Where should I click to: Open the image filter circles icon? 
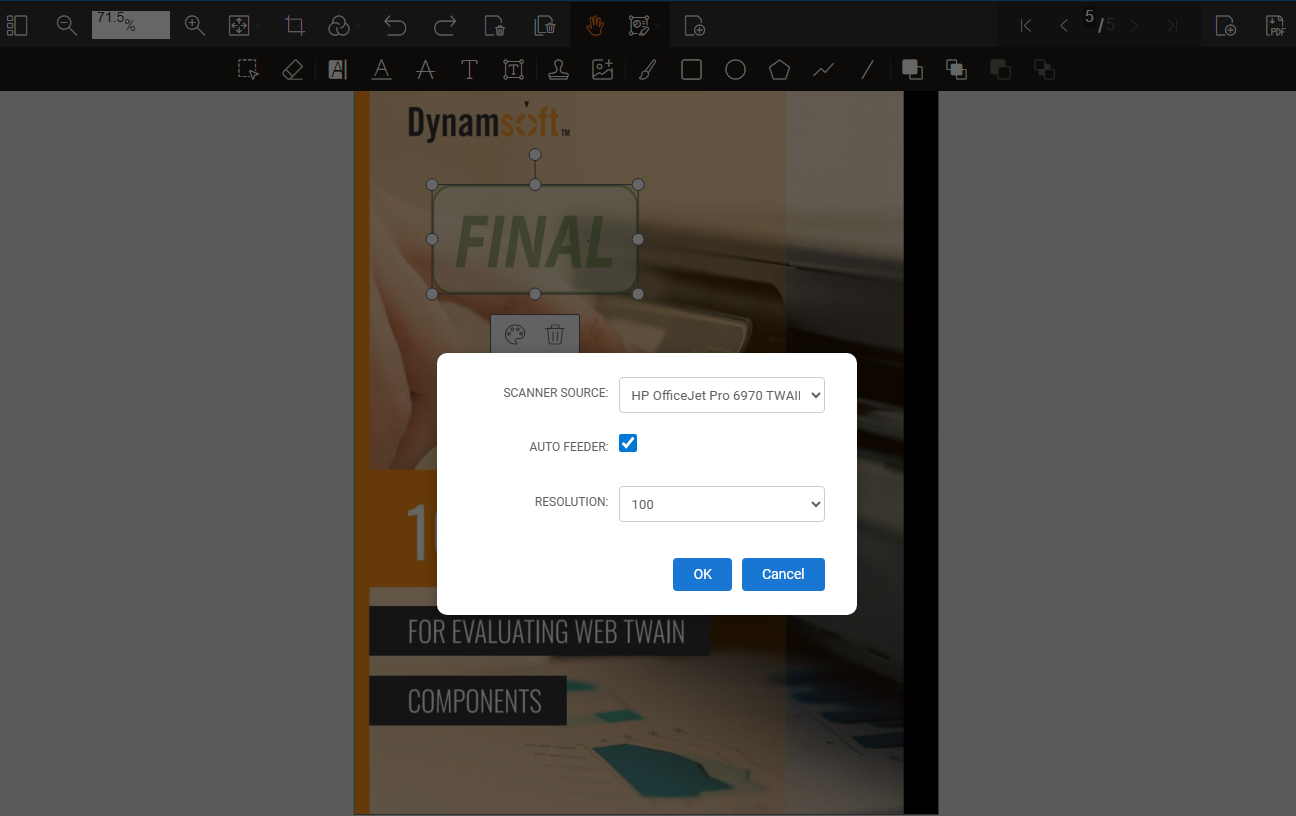339,26
